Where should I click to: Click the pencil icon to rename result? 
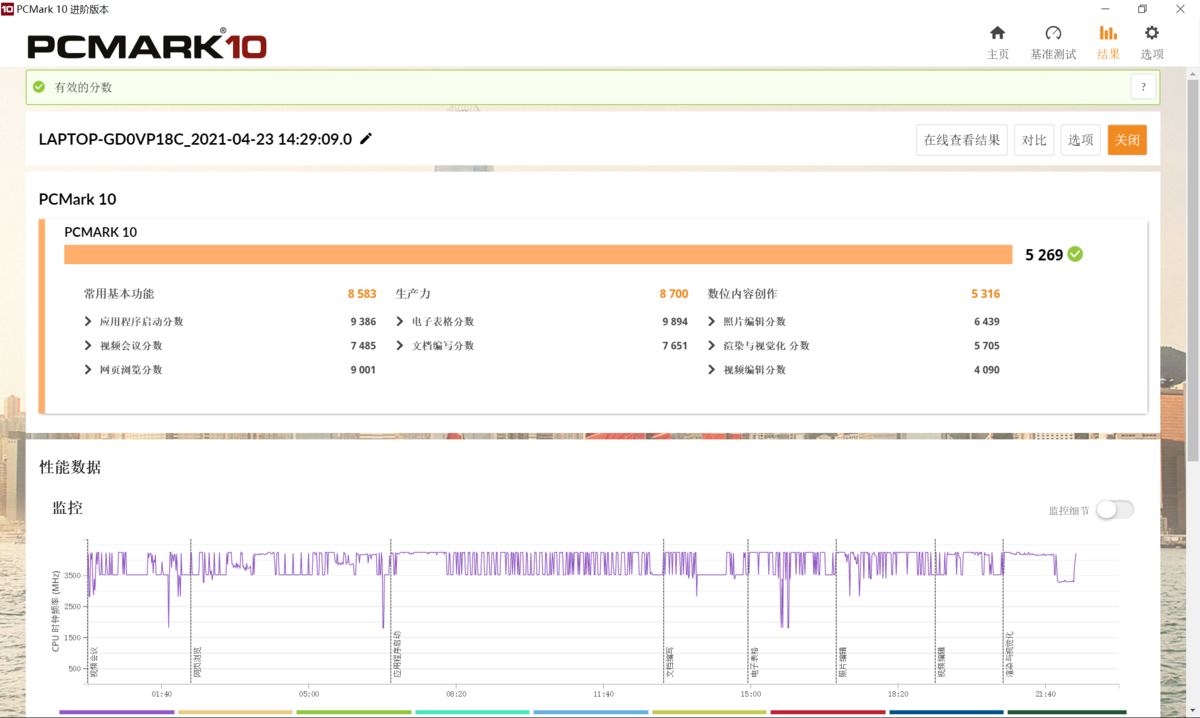[366, 139]
